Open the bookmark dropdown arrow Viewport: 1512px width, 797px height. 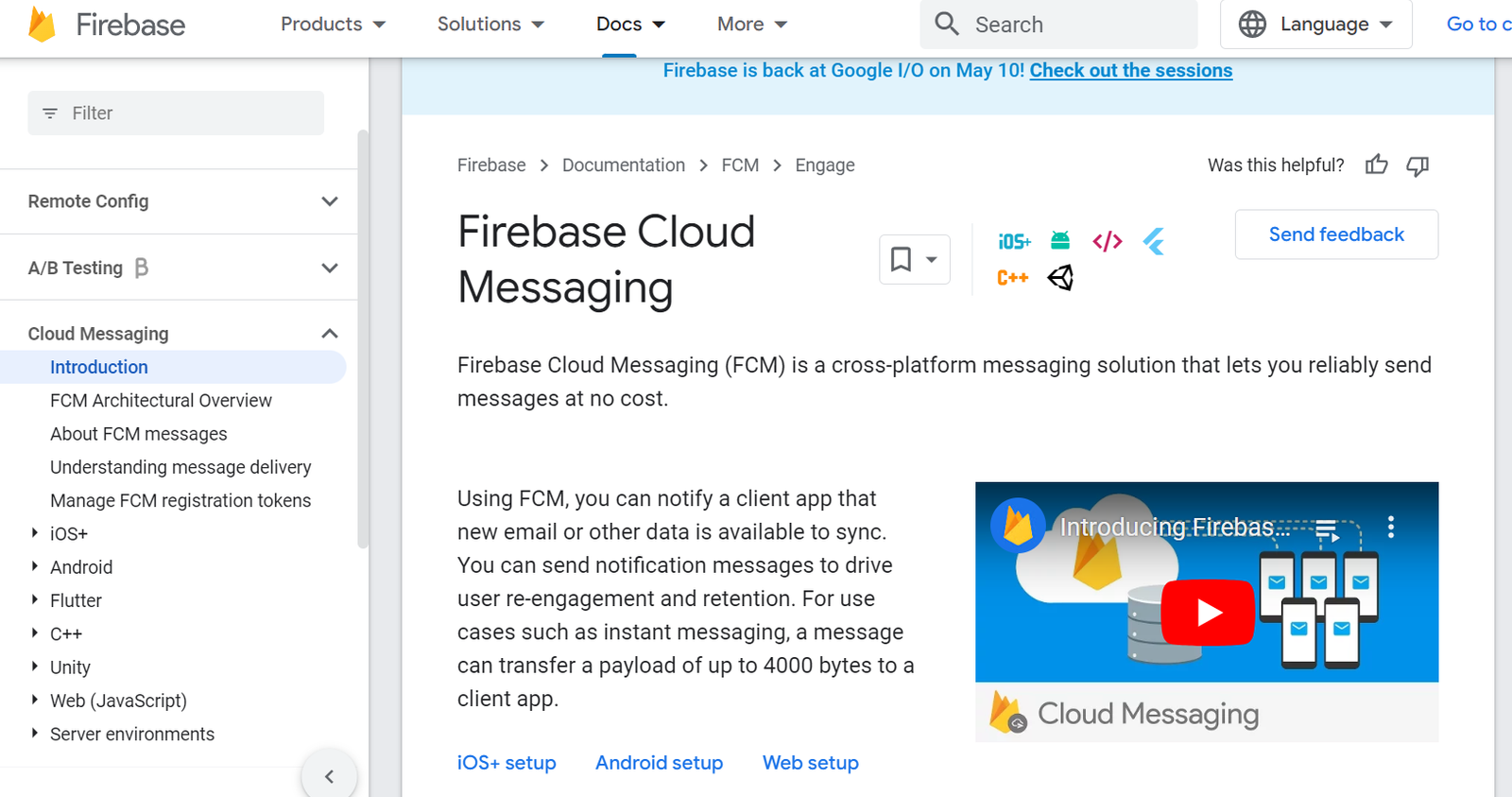(931, 260)
